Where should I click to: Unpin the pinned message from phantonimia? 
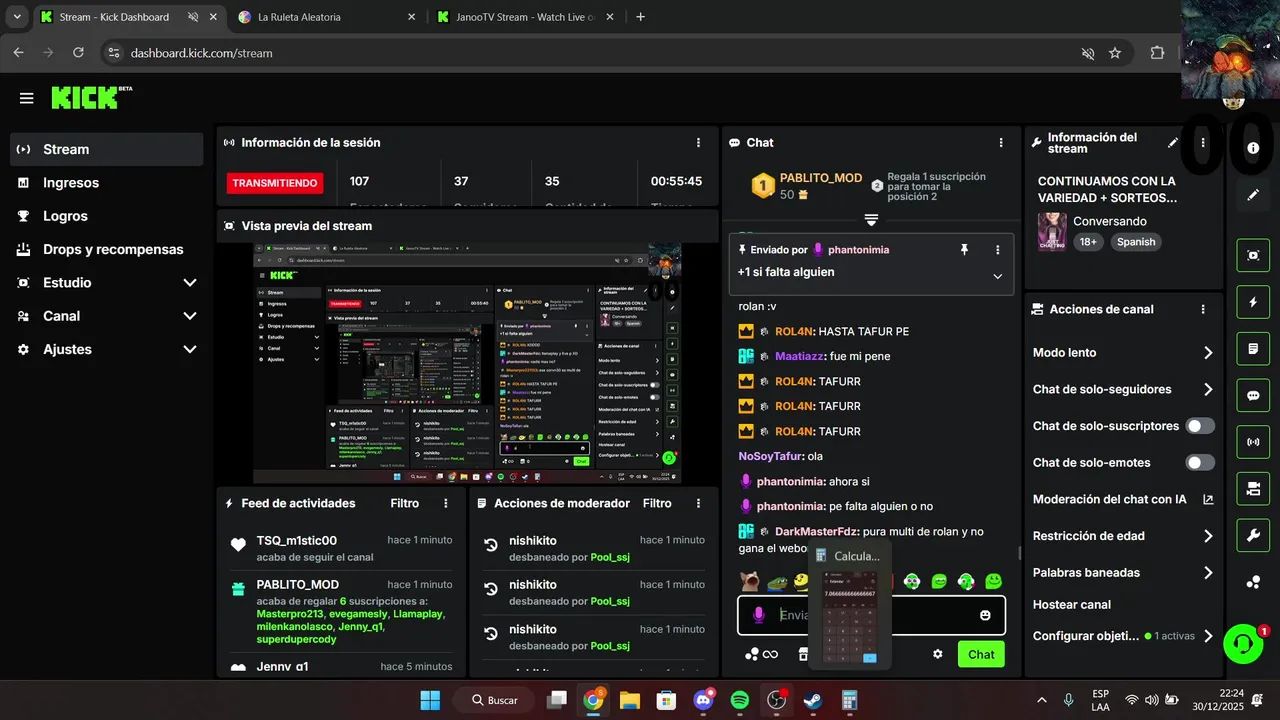pyautogui.click(x=964, y=250)
